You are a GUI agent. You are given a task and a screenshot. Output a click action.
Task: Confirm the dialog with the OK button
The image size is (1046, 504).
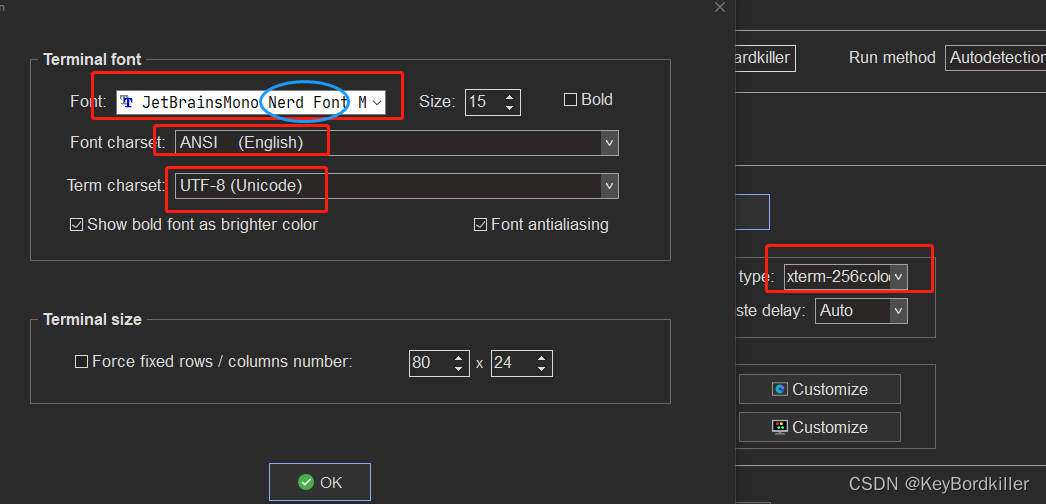coord(320,483)
